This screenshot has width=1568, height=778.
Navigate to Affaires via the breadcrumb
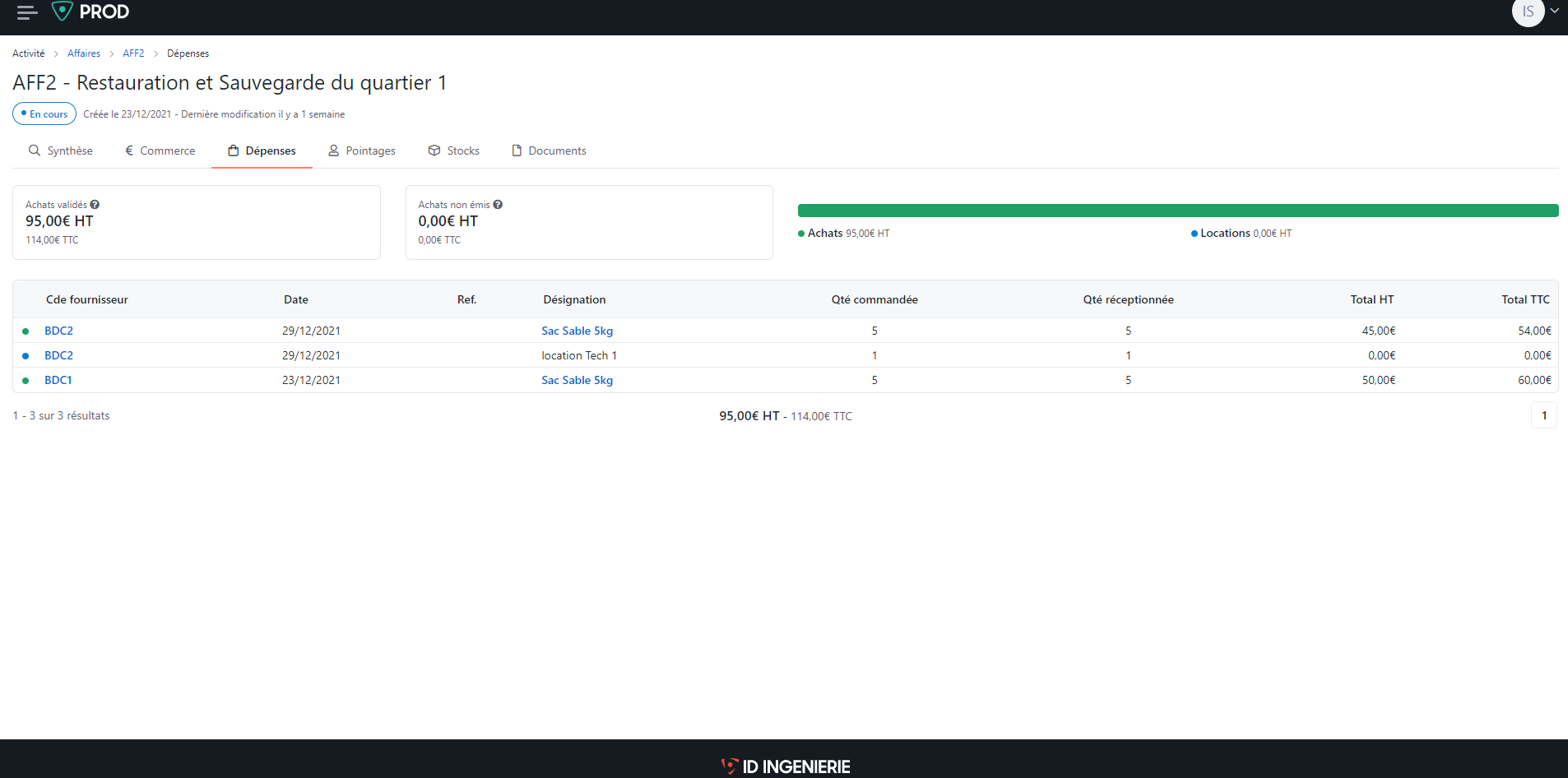tap(83, 53)
